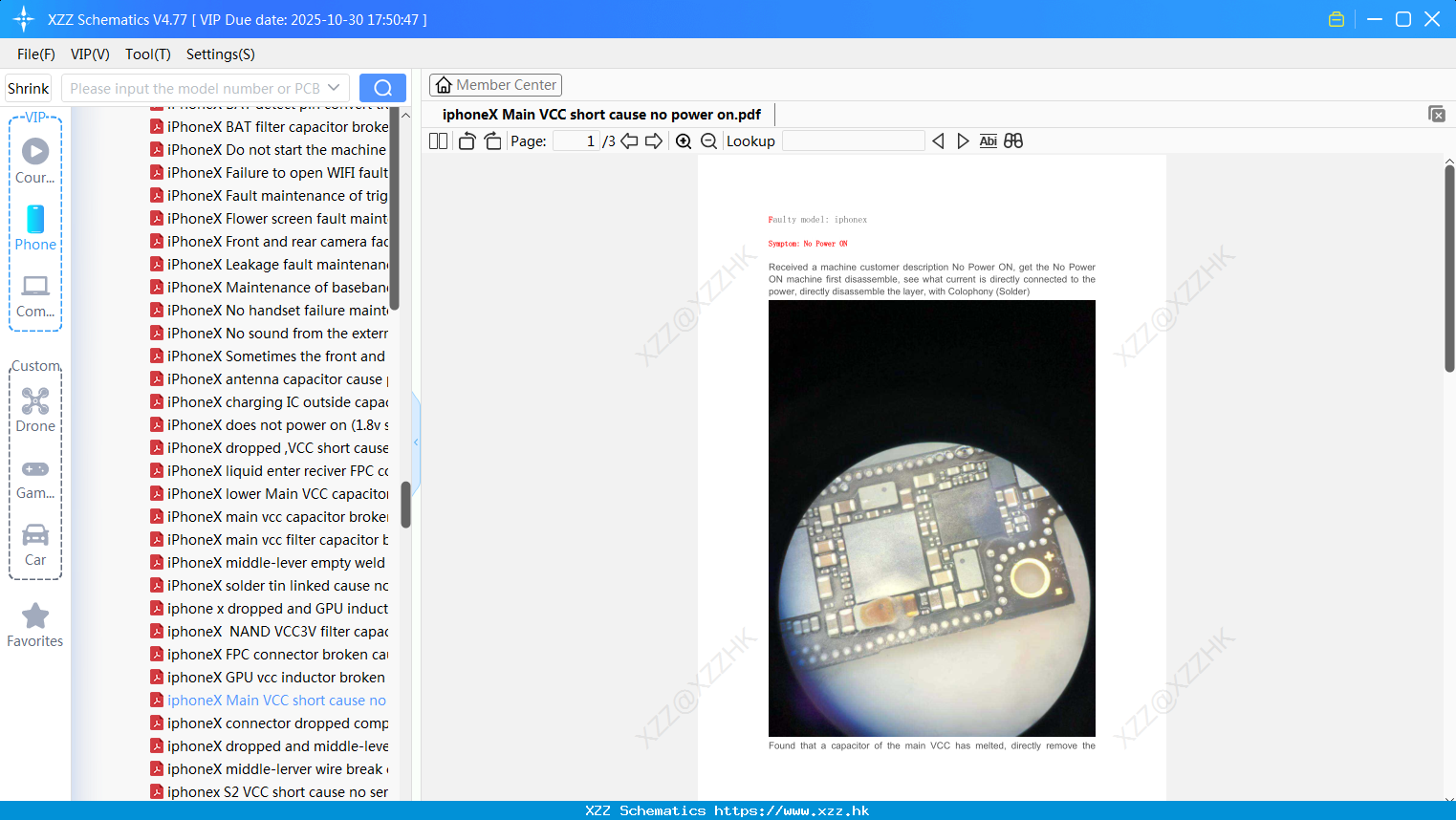Open XZZ website link in status bar

(792, 810)
